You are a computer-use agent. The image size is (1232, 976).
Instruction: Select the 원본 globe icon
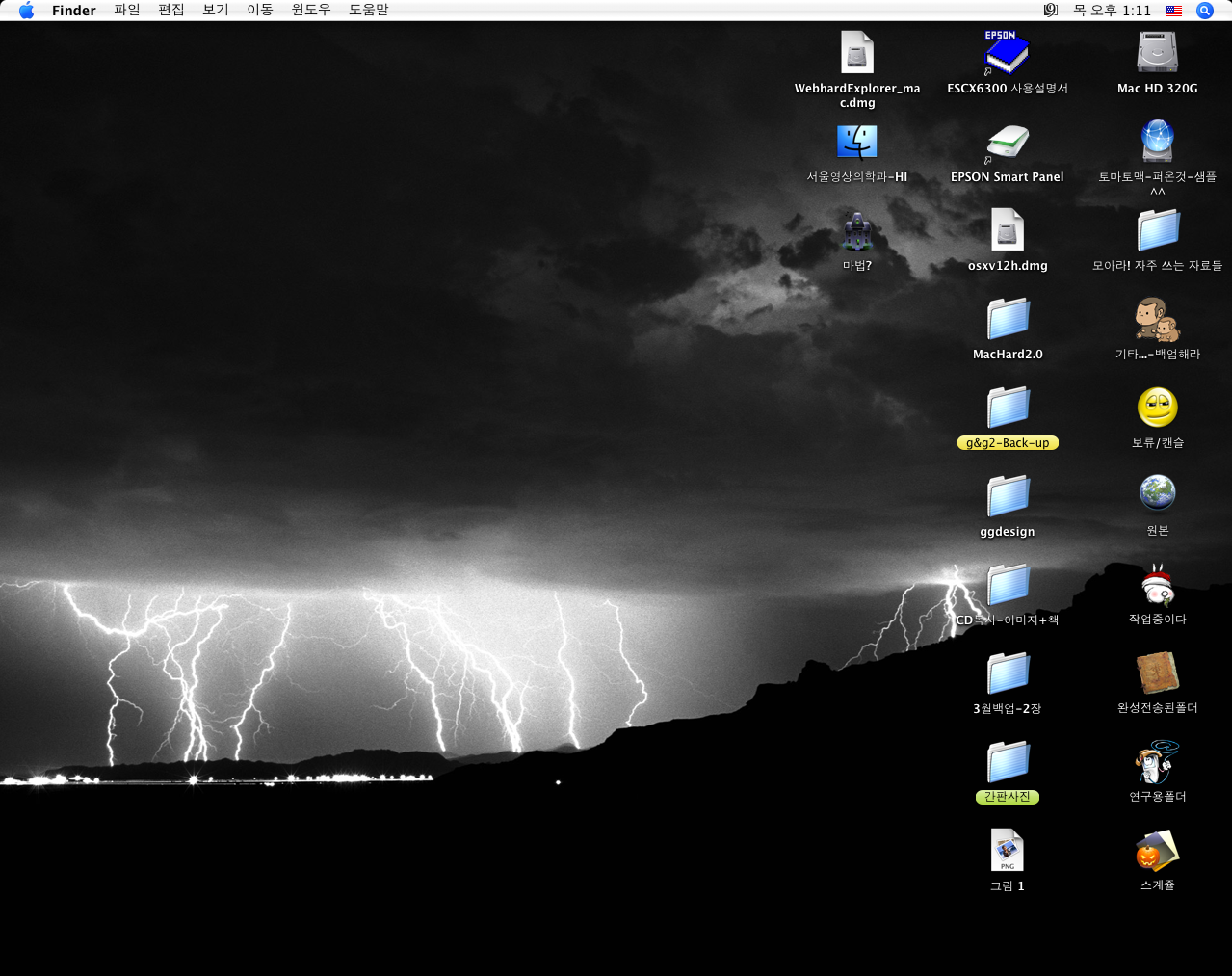click(1157, 493)
